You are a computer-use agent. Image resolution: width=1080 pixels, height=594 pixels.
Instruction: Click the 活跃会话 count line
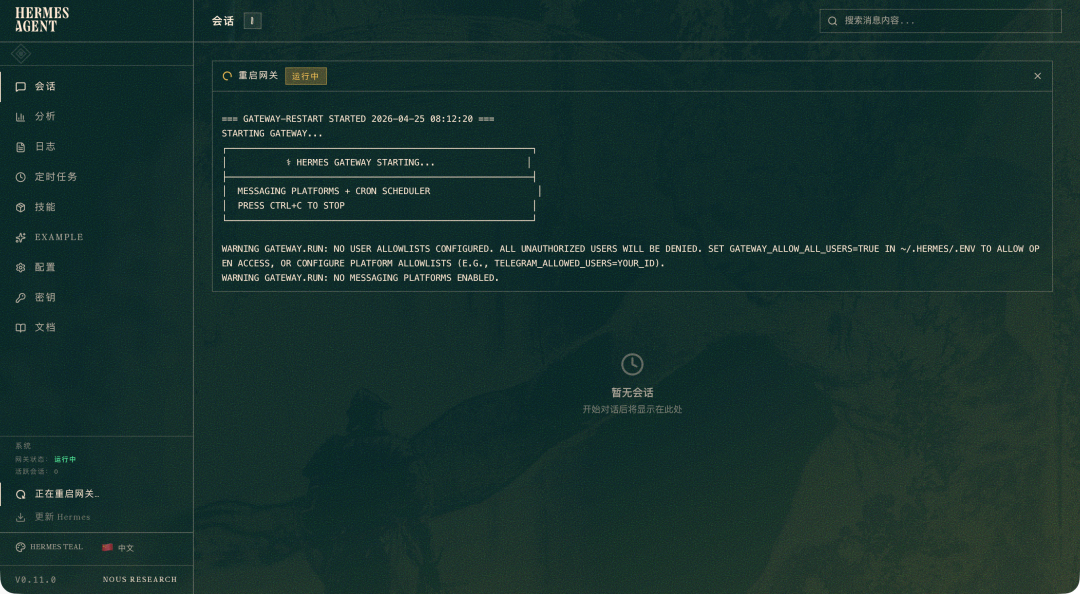tap(37, 471)
